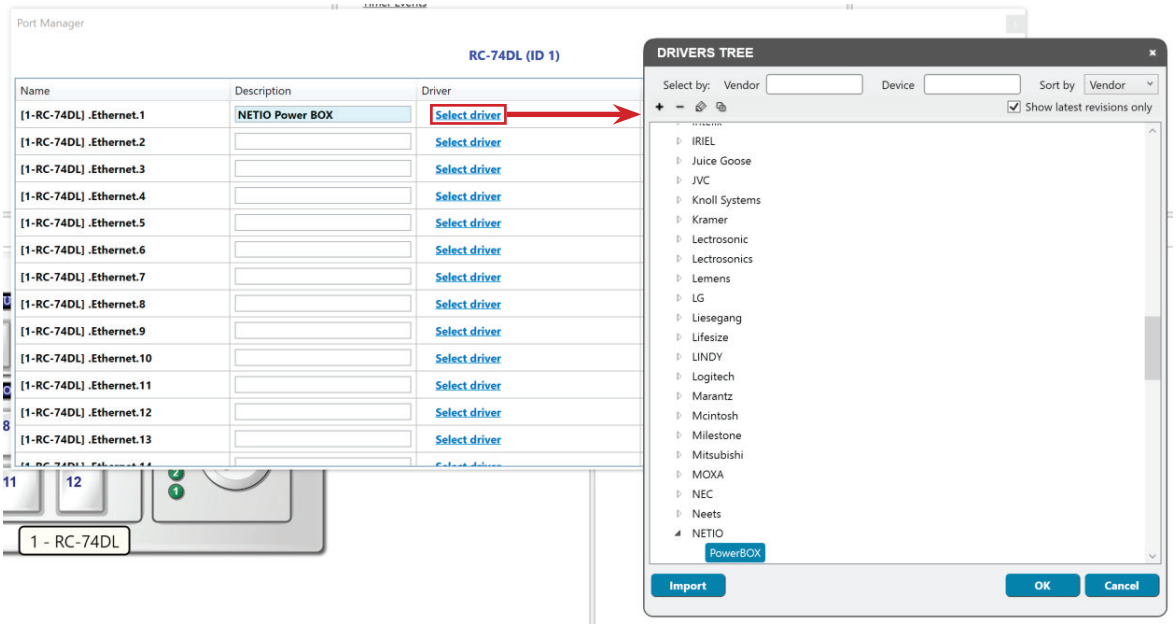
Task: Click the Import button
Action: pyautogui.click(x=688, y=586)
